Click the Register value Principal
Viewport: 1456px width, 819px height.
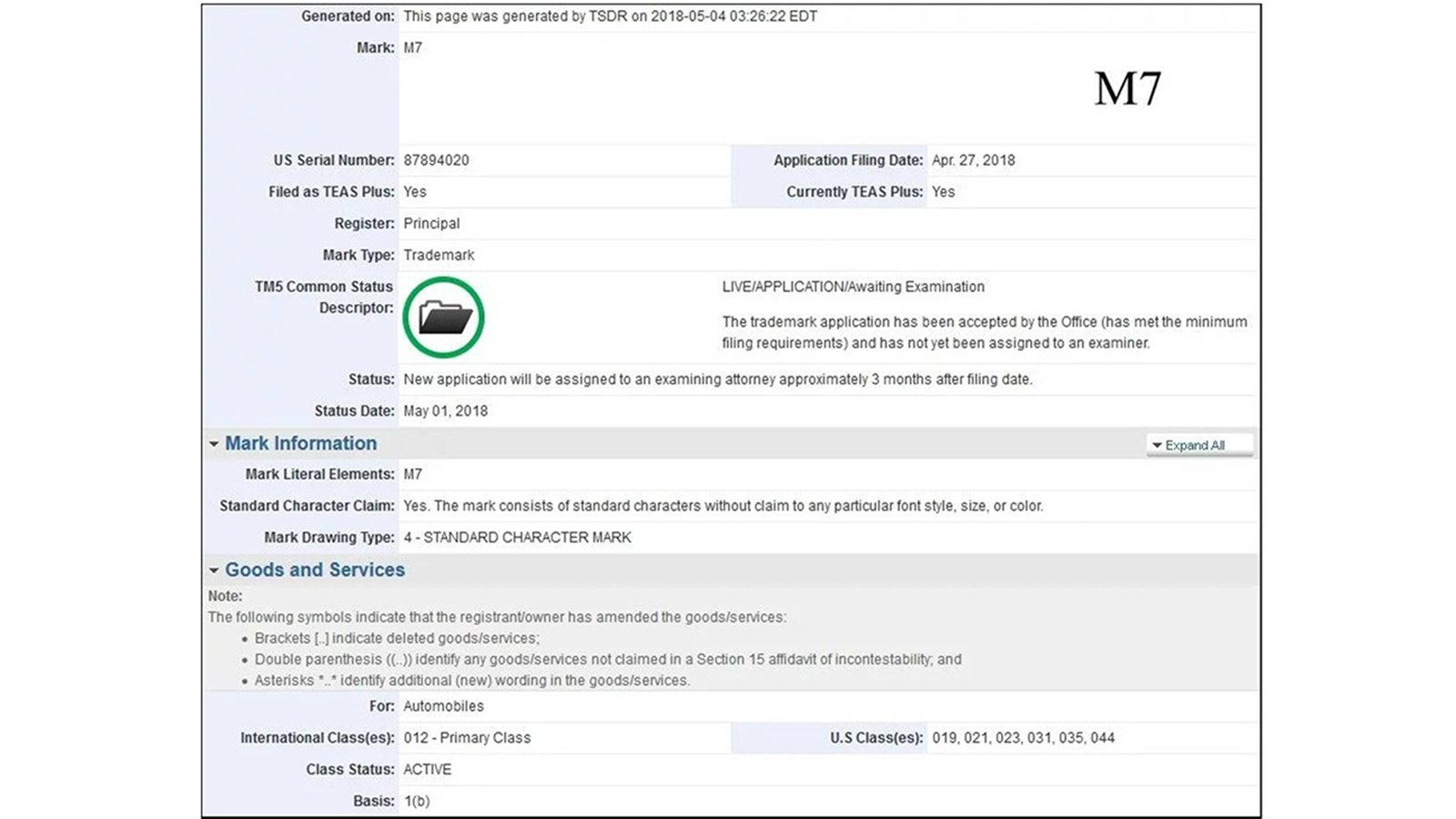[x=431, y=224]
